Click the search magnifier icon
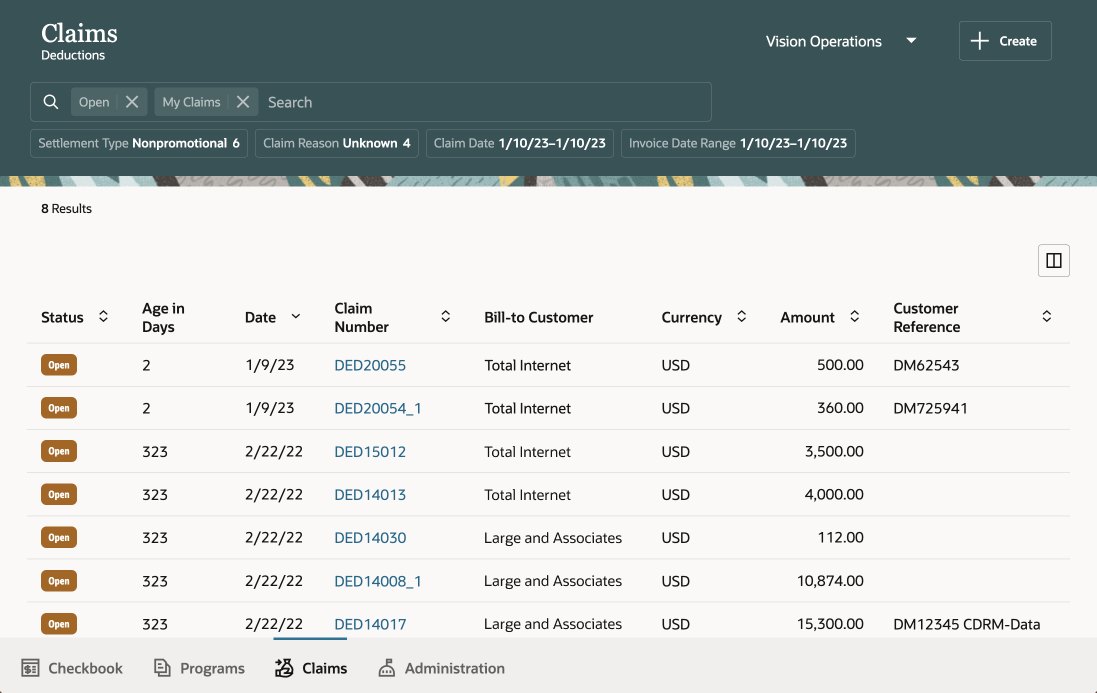 pyautogui.click(x=51, y=102)
